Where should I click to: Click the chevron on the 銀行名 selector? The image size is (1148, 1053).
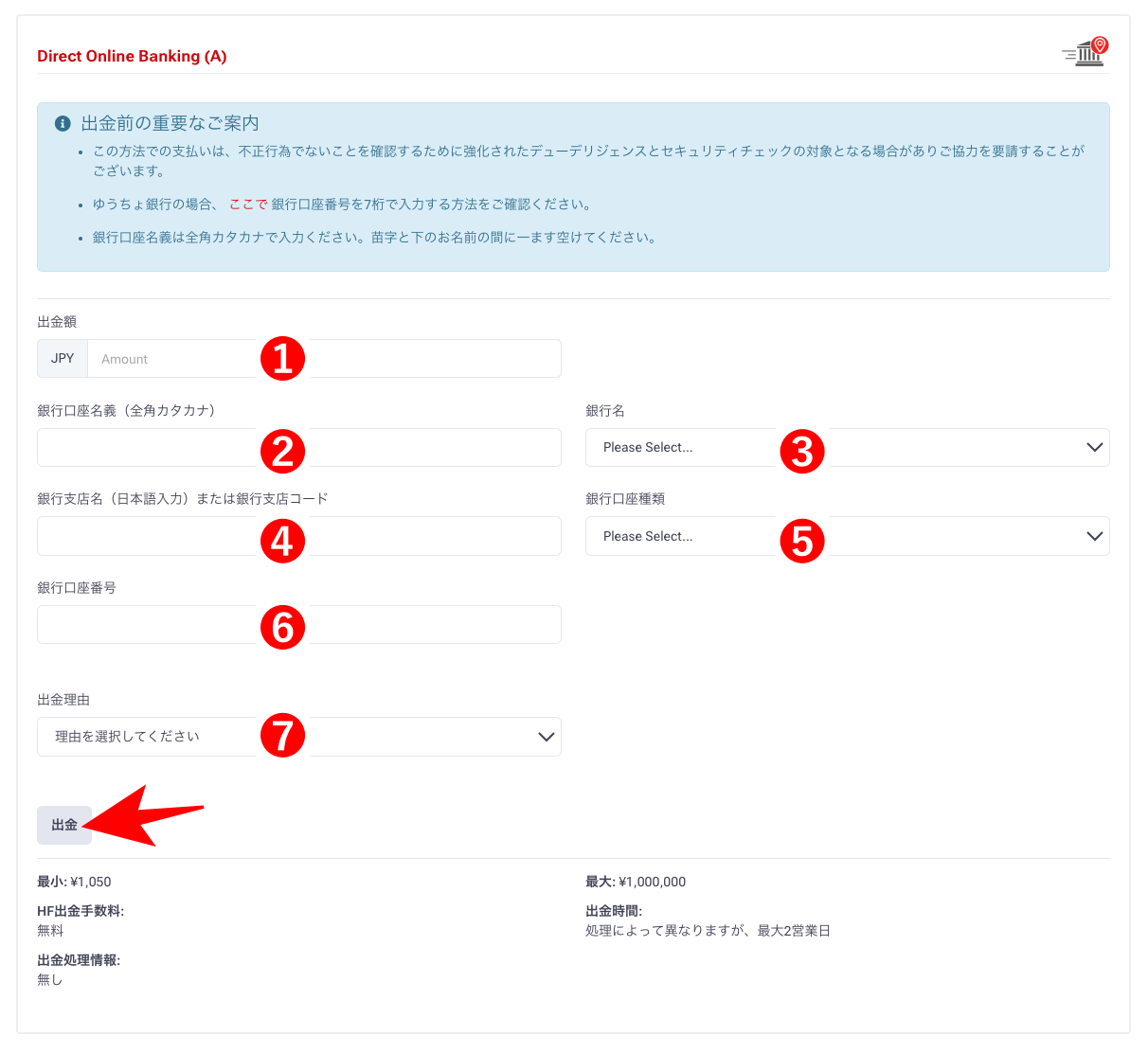pos(1095,447)
